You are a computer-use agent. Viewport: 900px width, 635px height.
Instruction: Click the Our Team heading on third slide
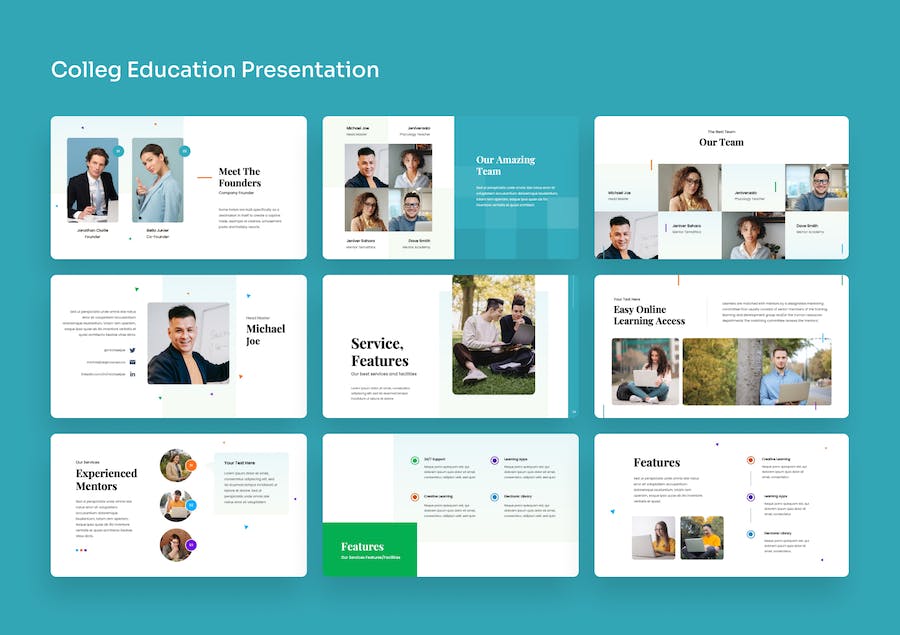click(x=721, y=142)
